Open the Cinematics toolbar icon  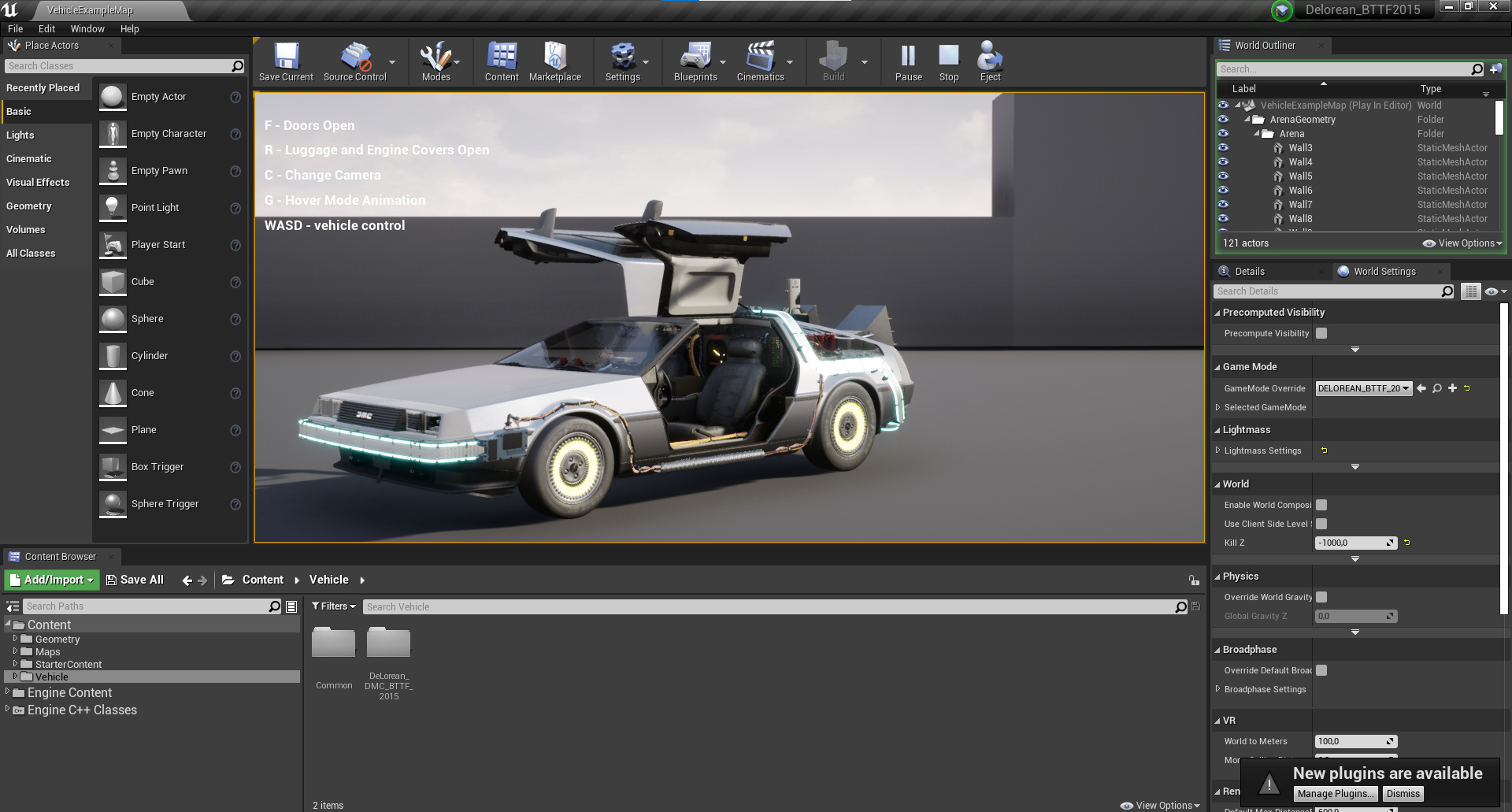[x=760, y=61]
